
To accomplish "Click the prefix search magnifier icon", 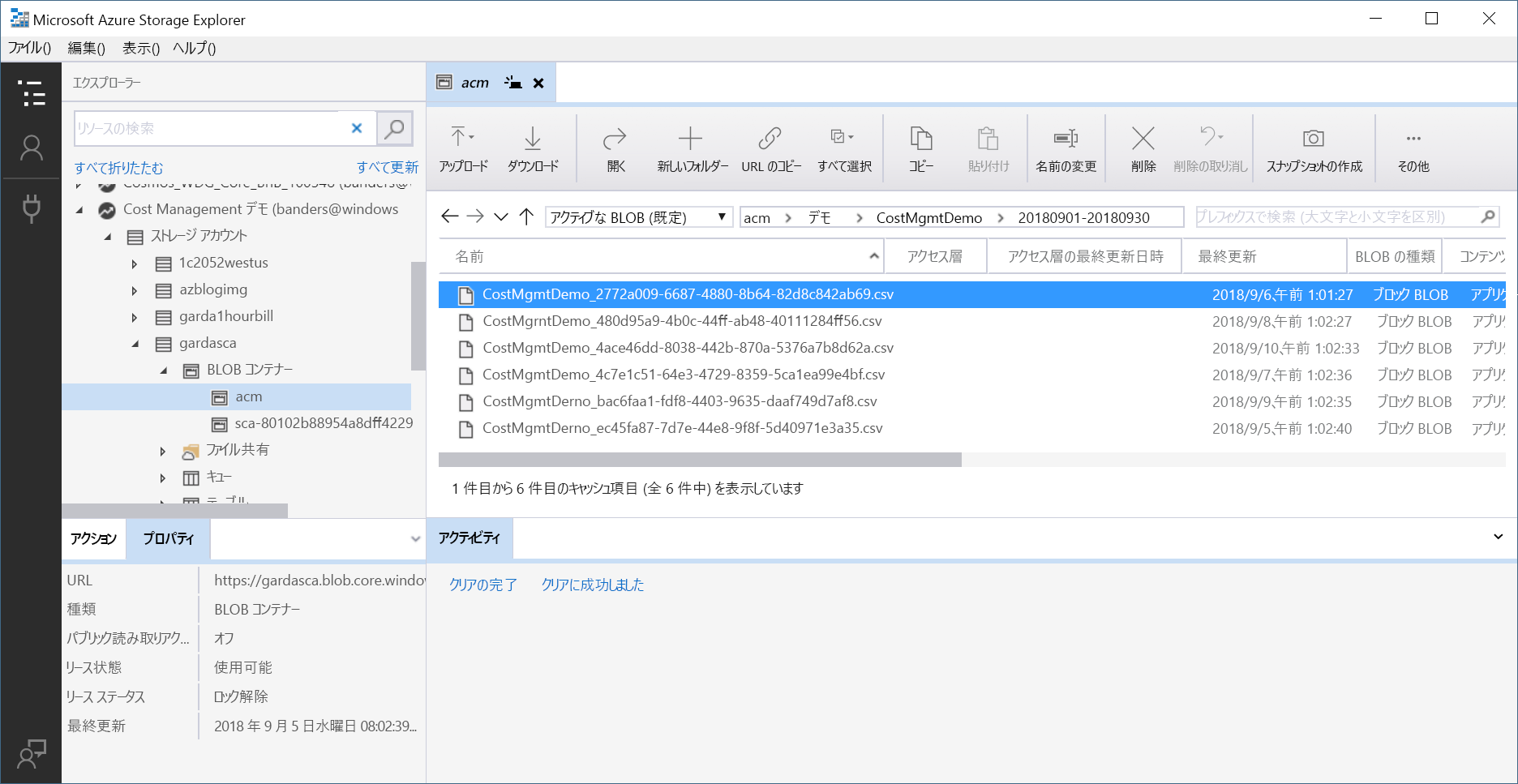I will click(1488, 216).
